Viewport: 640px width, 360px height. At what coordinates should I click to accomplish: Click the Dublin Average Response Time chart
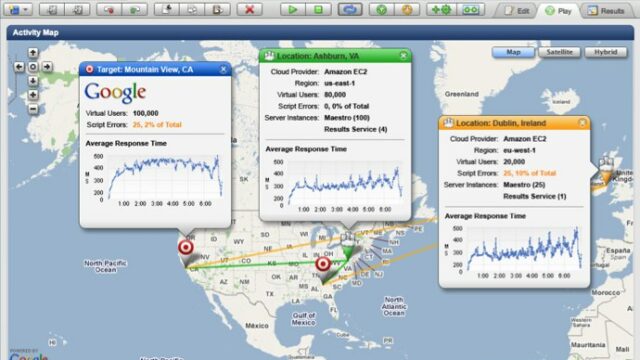coord(514,252)
